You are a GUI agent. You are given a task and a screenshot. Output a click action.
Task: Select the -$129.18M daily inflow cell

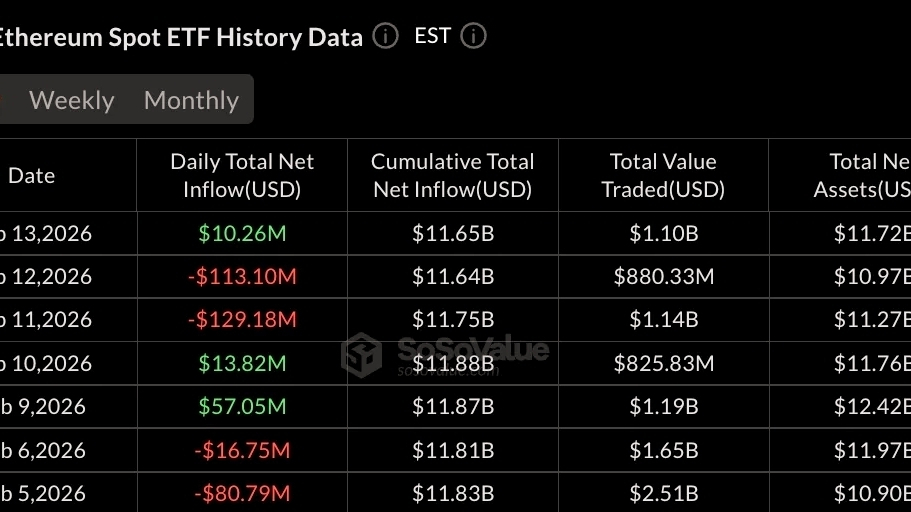242,319
